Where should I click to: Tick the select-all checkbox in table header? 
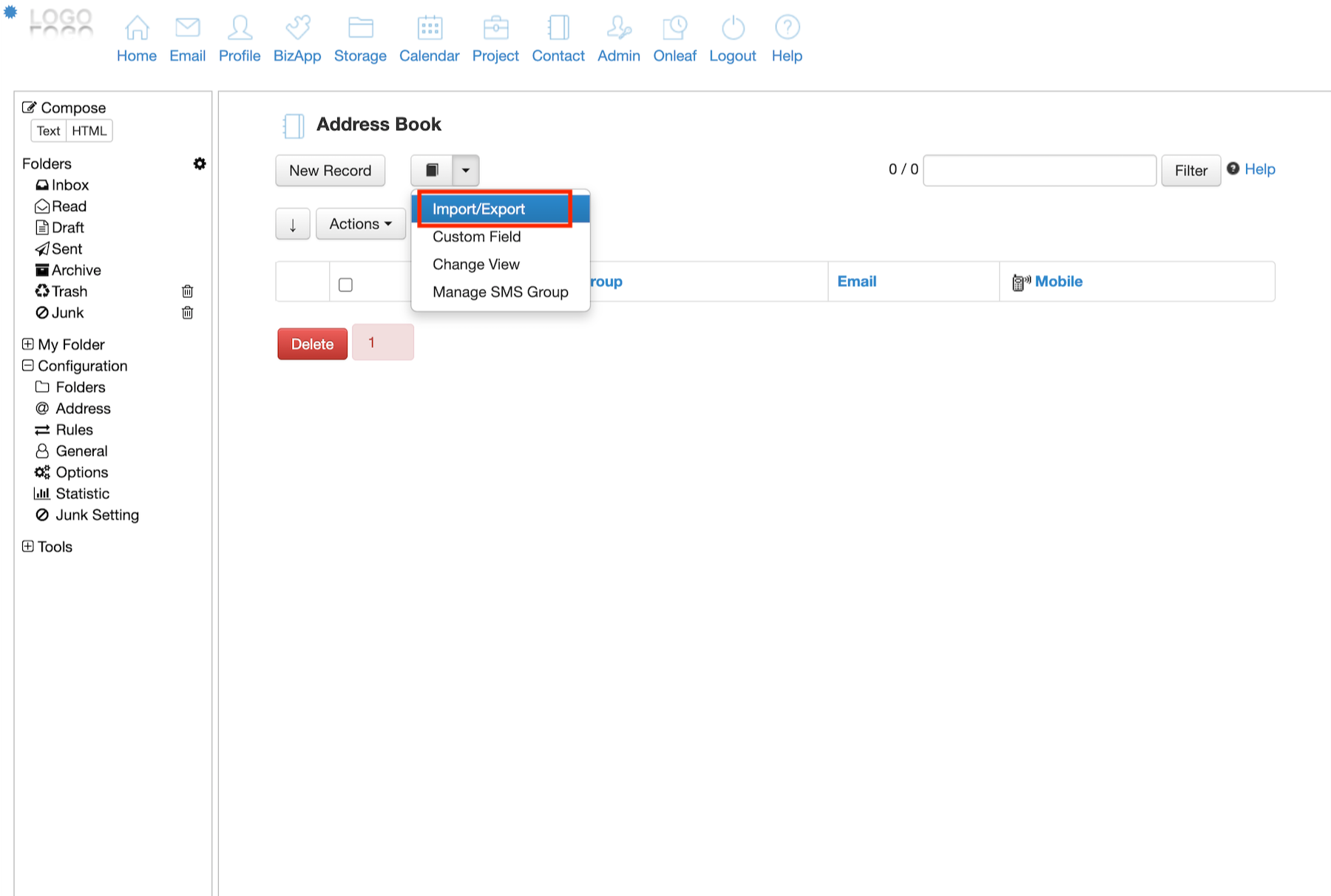pos(345,285)
